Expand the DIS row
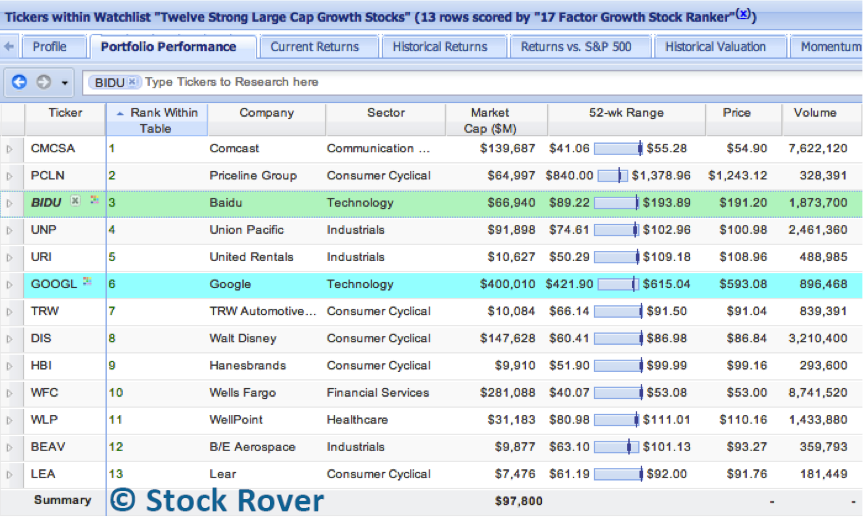Viewport: 863px width, 517px height. click(x=9, y=339)
